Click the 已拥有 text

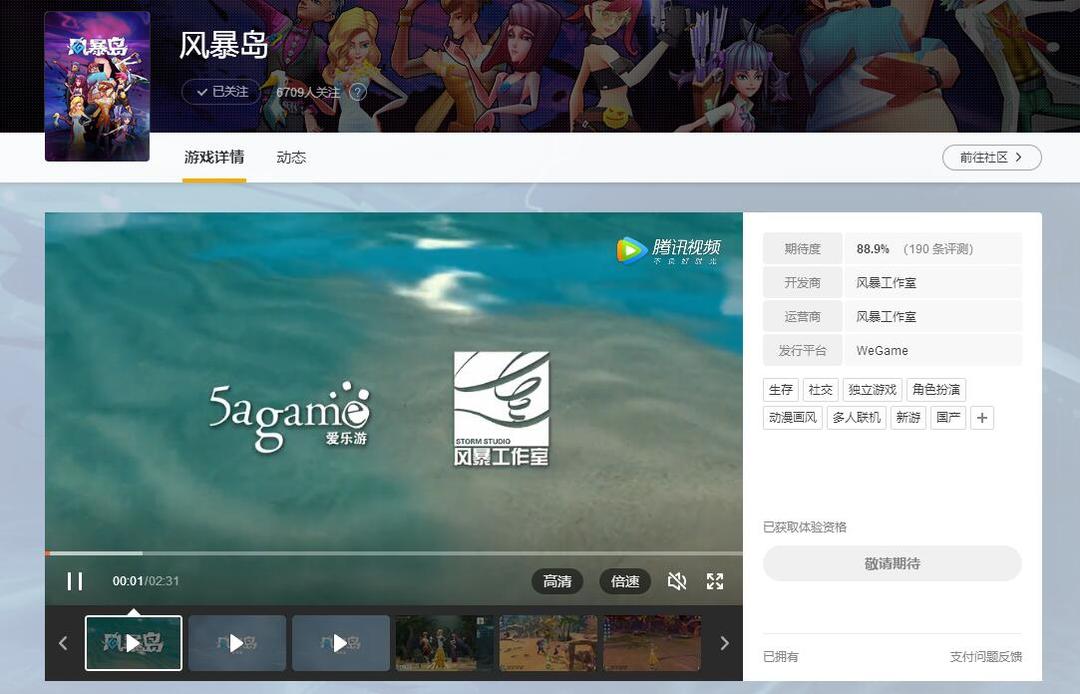[781, 657]
